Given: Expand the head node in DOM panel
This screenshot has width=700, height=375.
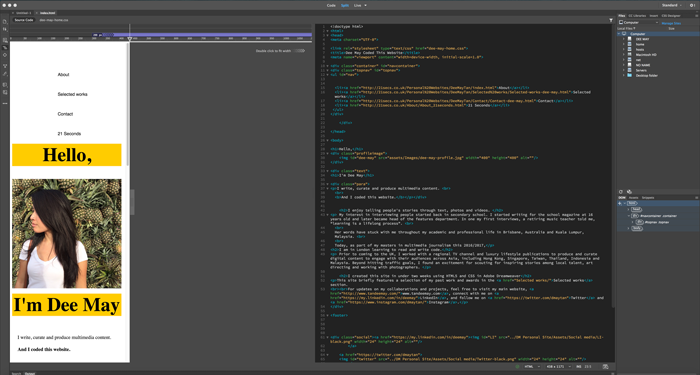Looking at the screenshot, I should pyautogui.click(x=629, y=209).
